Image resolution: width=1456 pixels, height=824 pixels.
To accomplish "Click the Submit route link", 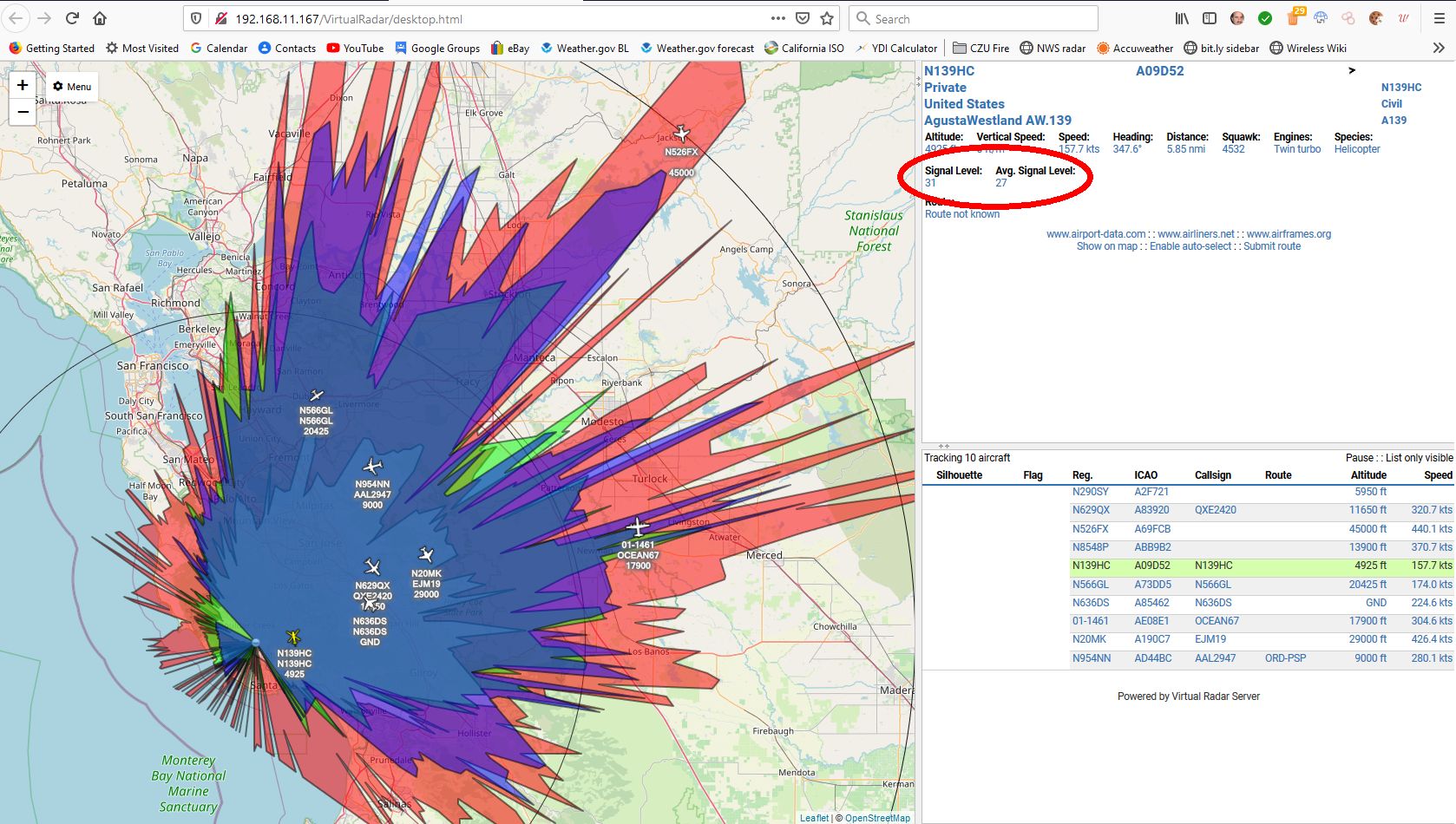I will pos(1271,246).
